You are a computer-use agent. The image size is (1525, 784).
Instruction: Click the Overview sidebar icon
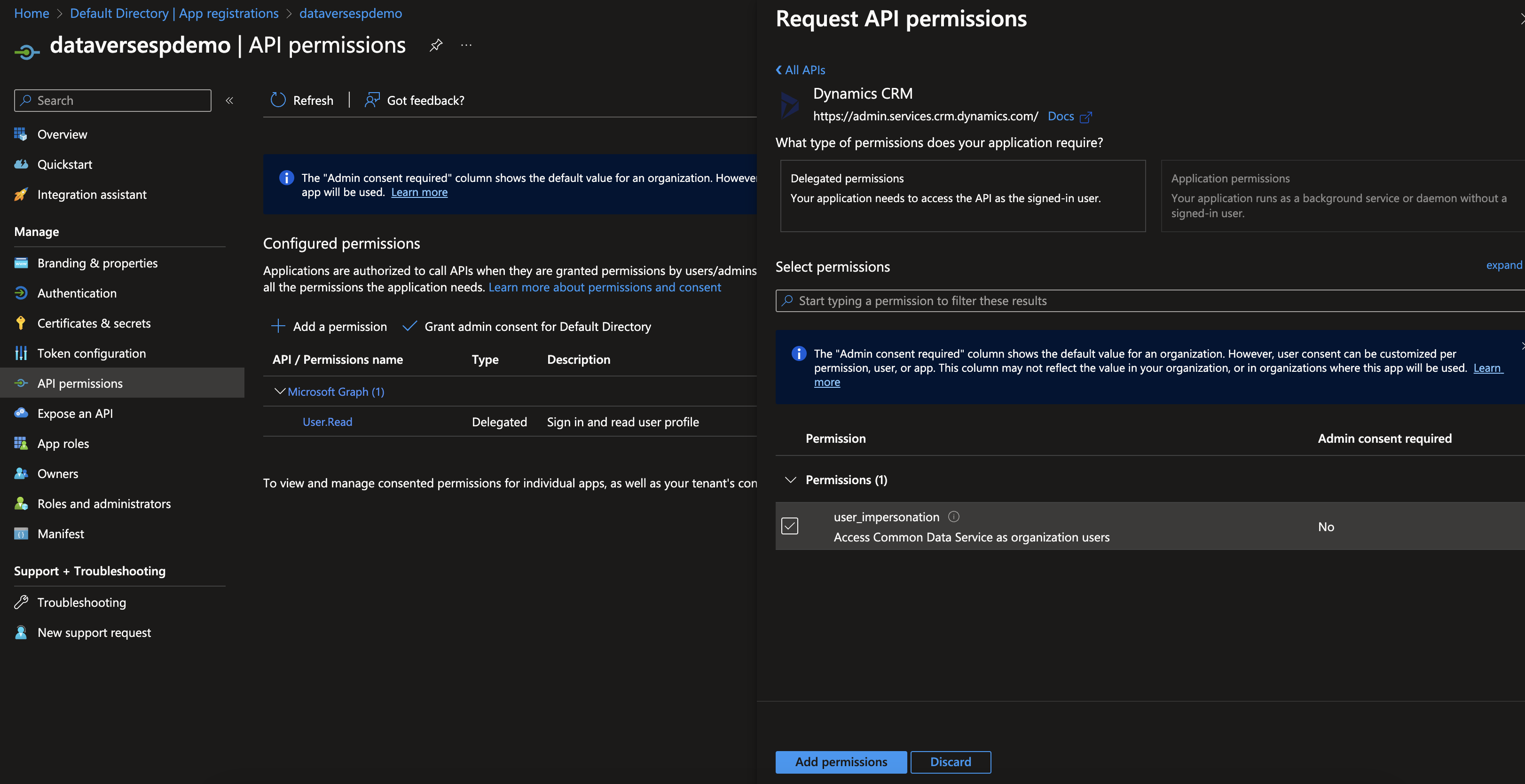(x=21, y=134)
